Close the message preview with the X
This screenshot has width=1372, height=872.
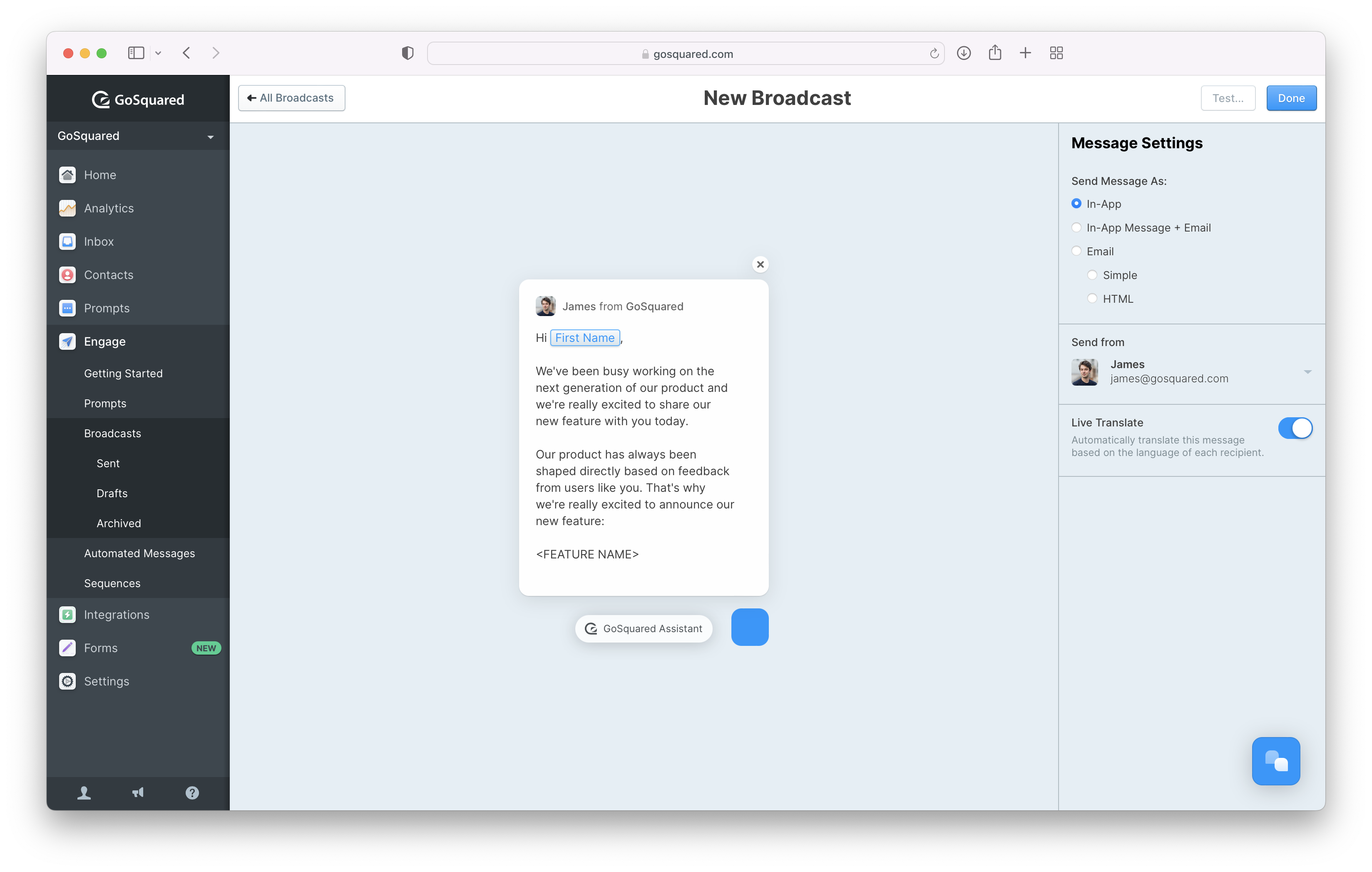[x=760, y=264]
